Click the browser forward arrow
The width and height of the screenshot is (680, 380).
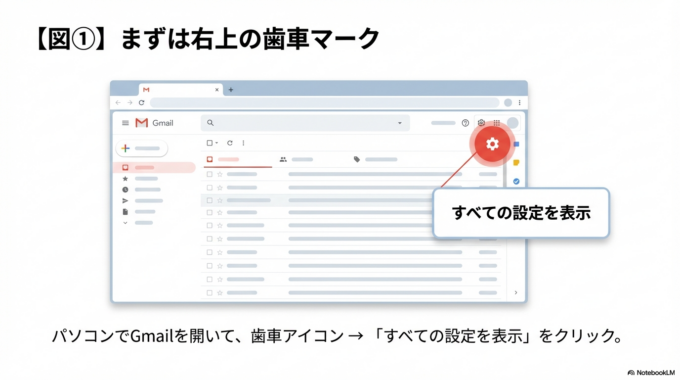click(130, 103)
